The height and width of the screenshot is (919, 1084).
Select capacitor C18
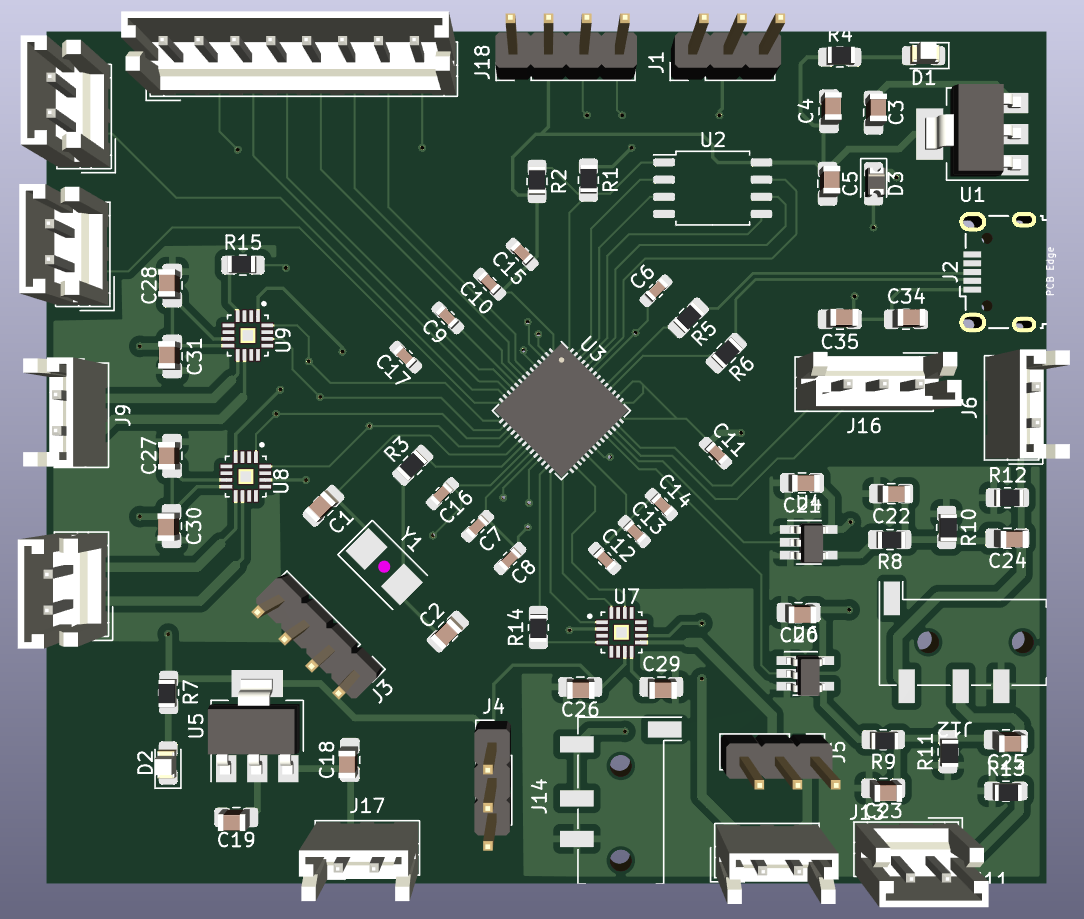point(348,759)
